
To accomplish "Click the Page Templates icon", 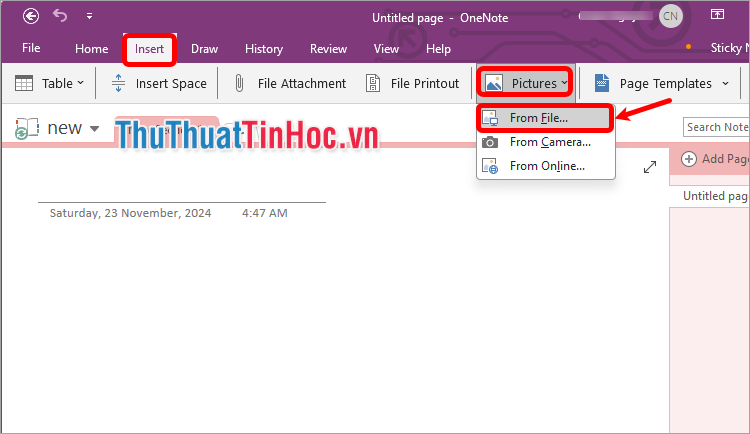I will [602, 83].
